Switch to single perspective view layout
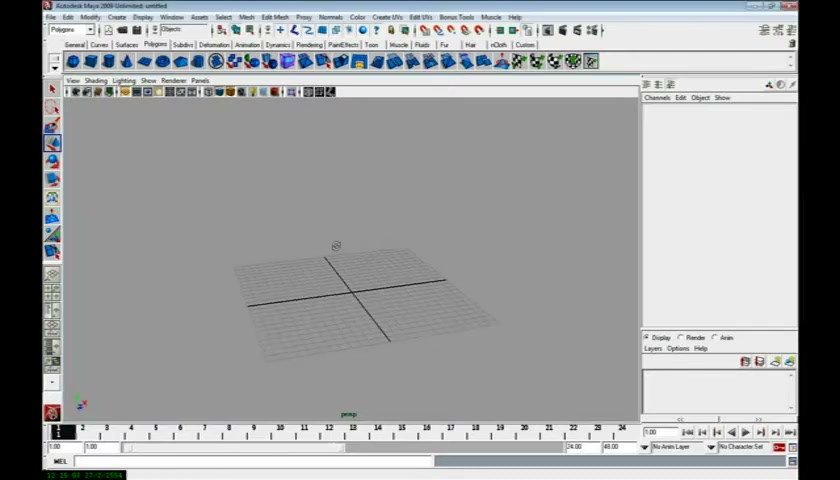 (52, 275)
